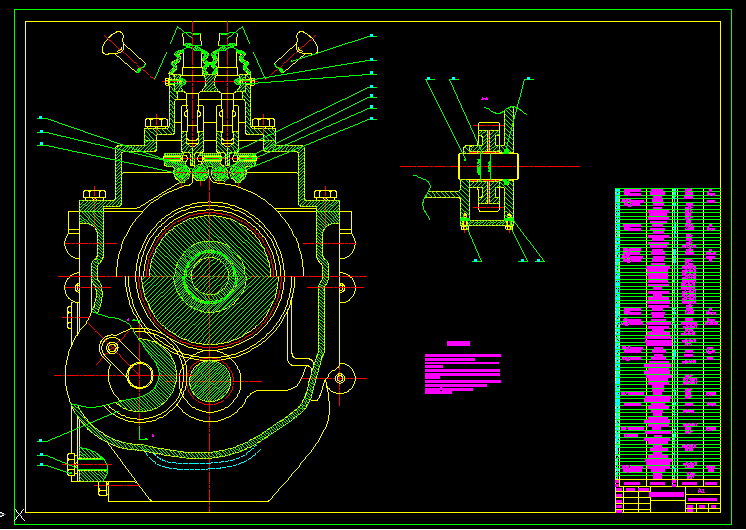Image resolution: width=746 pixels, height=530 pixels.
Task: Select the small green hatched gear below
Action: pos(210,380)
